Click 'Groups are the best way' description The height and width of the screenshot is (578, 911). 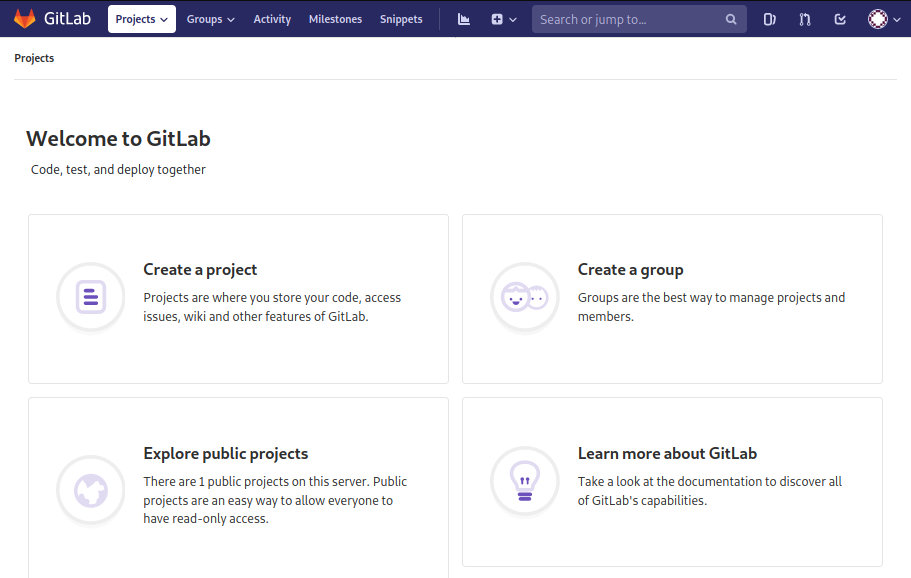click(x=711, y=307)
